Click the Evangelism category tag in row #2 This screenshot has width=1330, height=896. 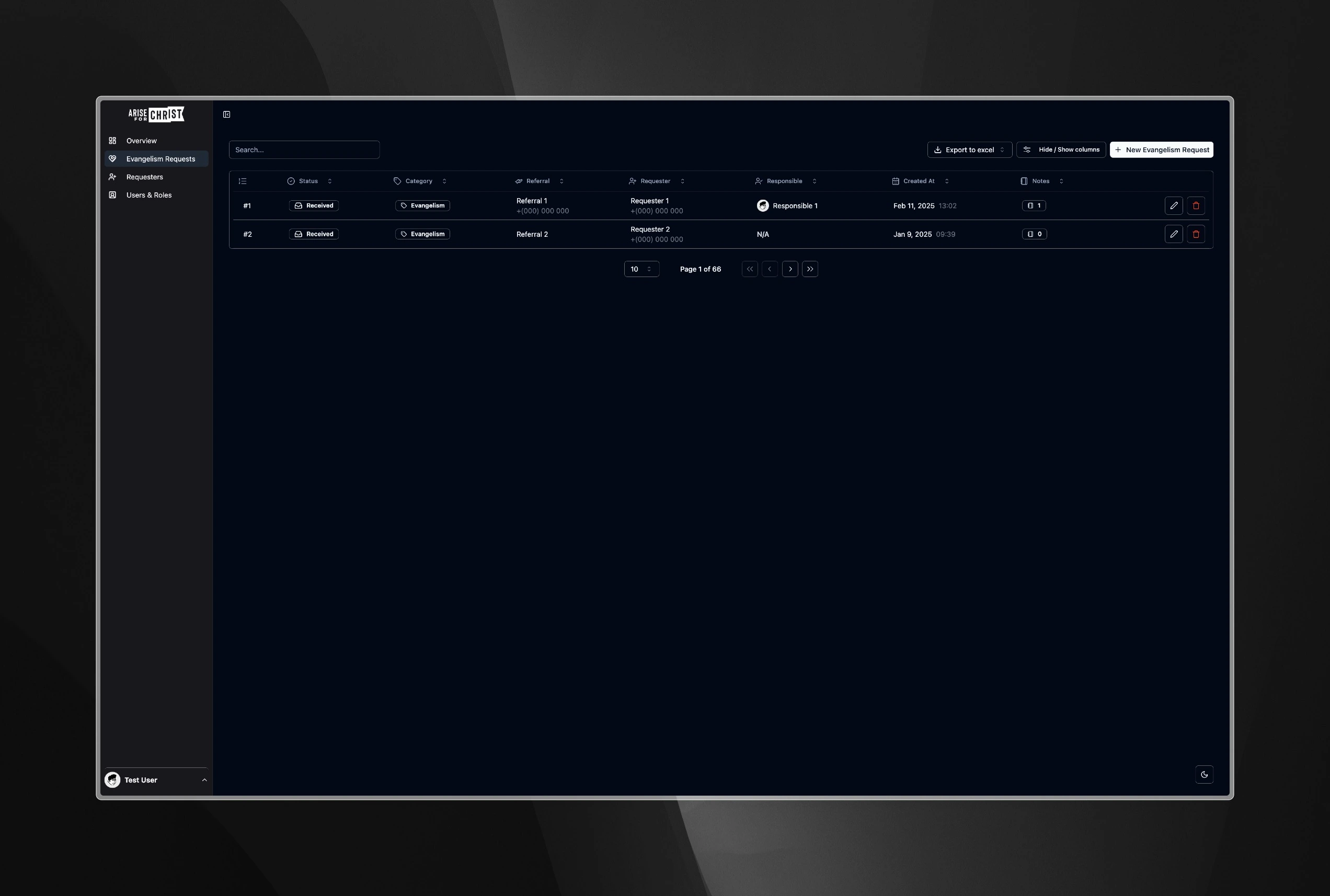pos(423,234)
